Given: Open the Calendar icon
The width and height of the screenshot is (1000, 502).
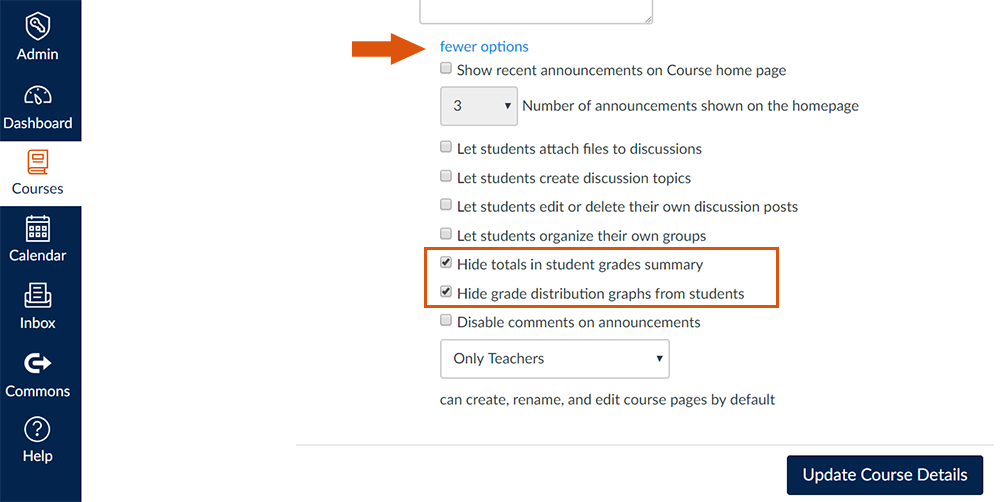Looking at the screenshot, I should (38, 229).
